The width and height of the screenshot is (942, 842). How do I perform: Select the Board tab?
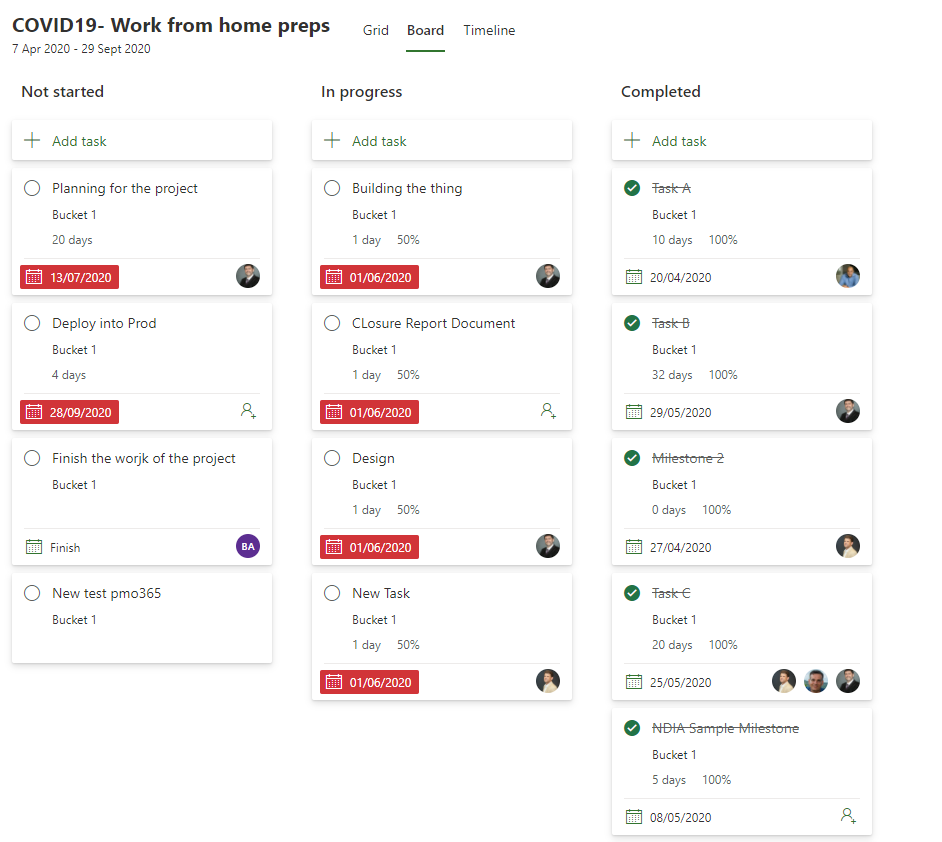425,30
